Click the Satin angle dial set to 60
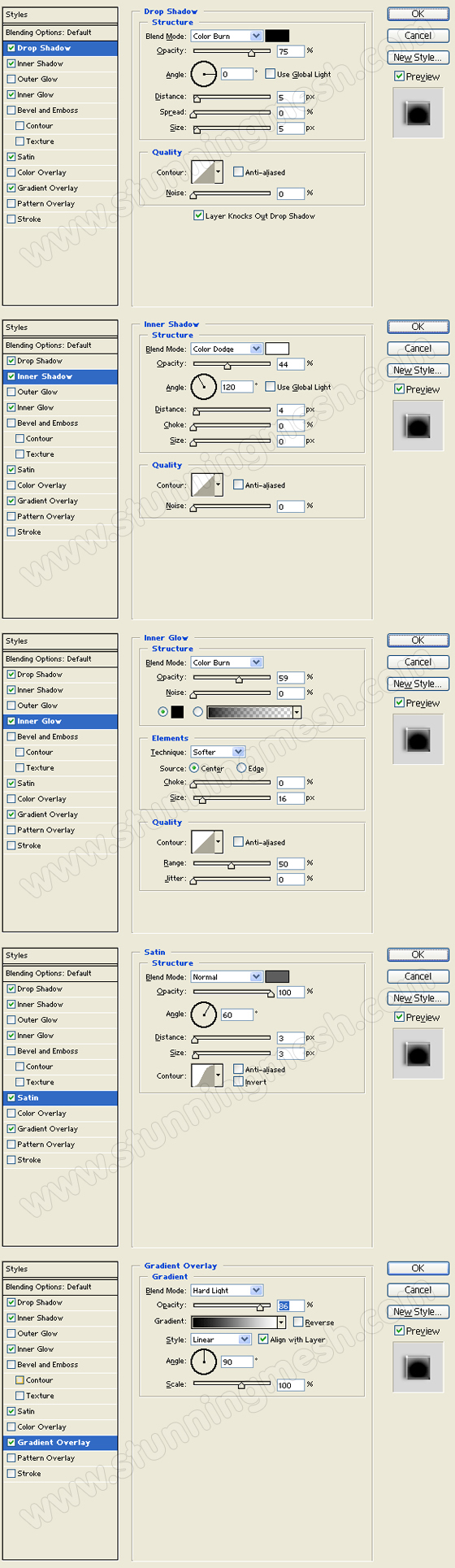This screenshot has height=1568, width=455. [204, 1014]
